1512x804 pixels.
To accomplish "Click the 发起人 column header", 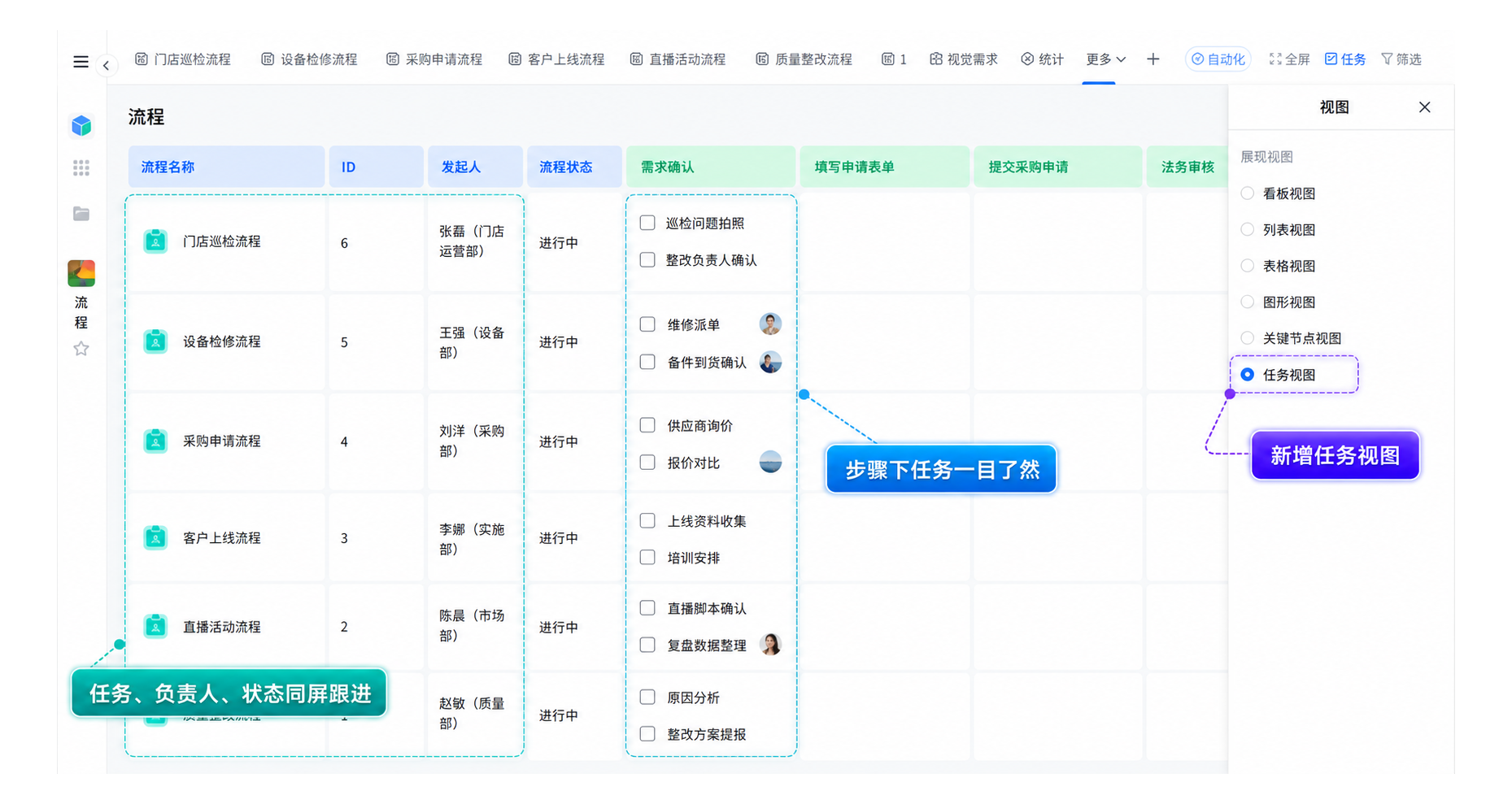I will pyautogui.click(x=476, y=167).
